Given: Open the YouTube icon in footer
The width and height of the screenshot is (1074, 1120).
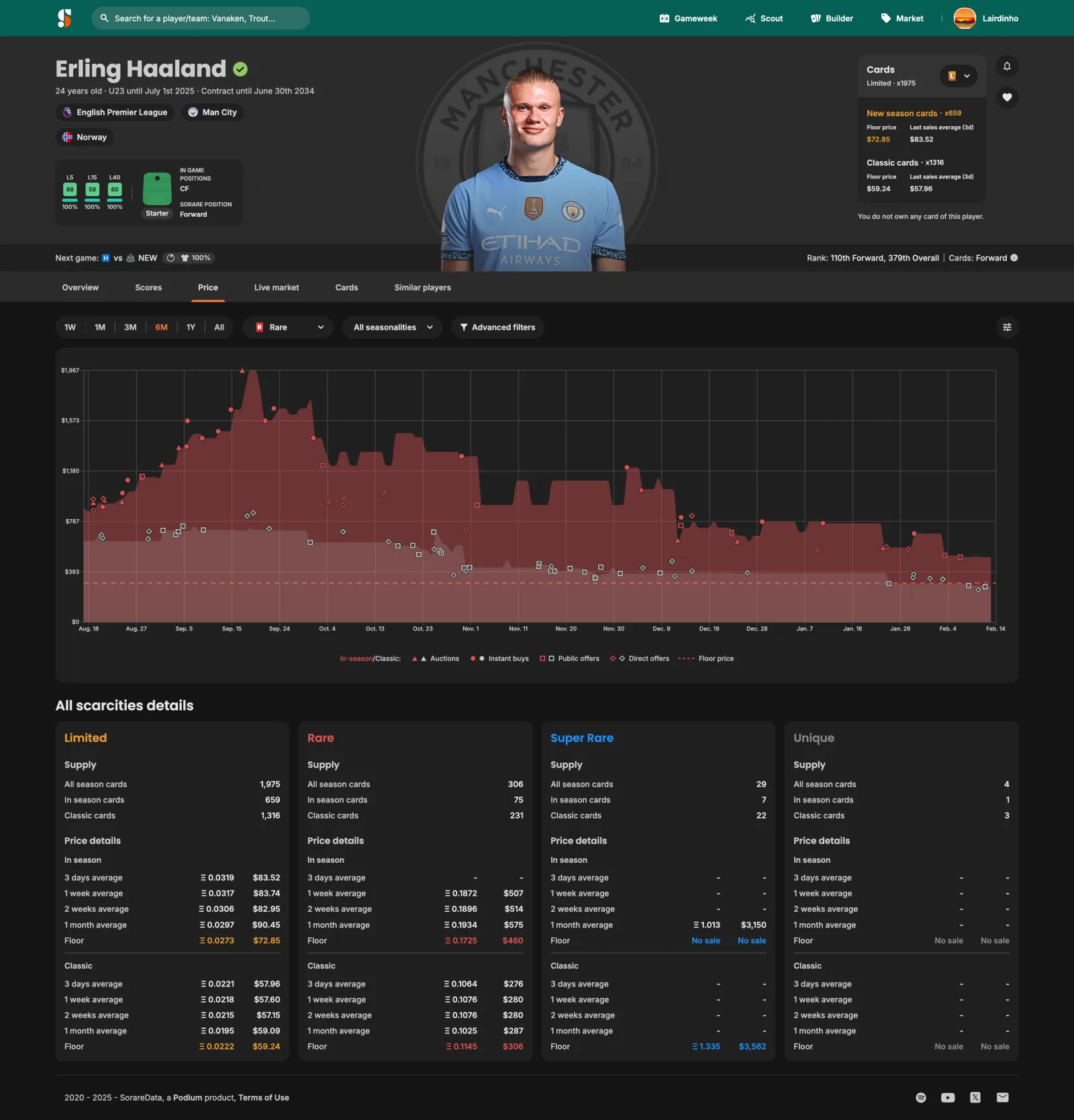Looking at the screenshot, I should tap(948, 1097).
